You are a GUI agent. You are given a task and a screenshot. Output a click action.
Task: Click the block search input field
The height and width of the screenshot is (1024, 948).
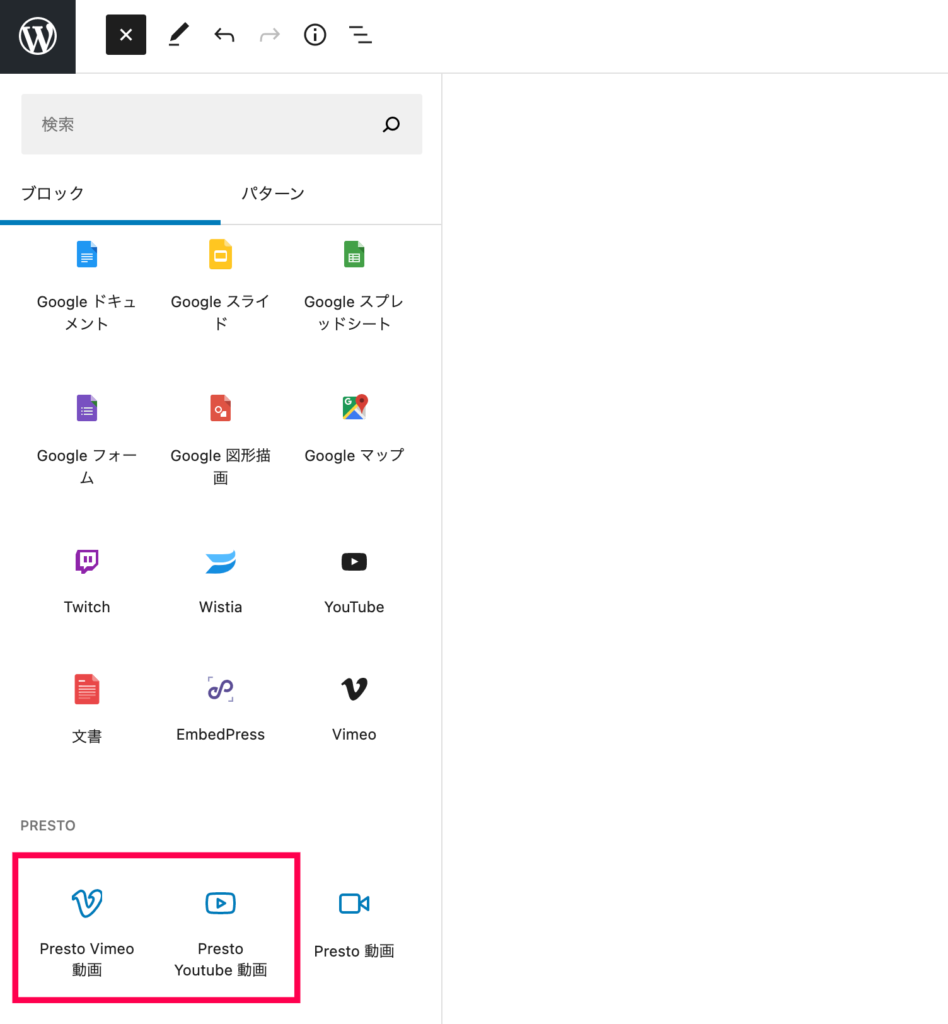point(200,124)
